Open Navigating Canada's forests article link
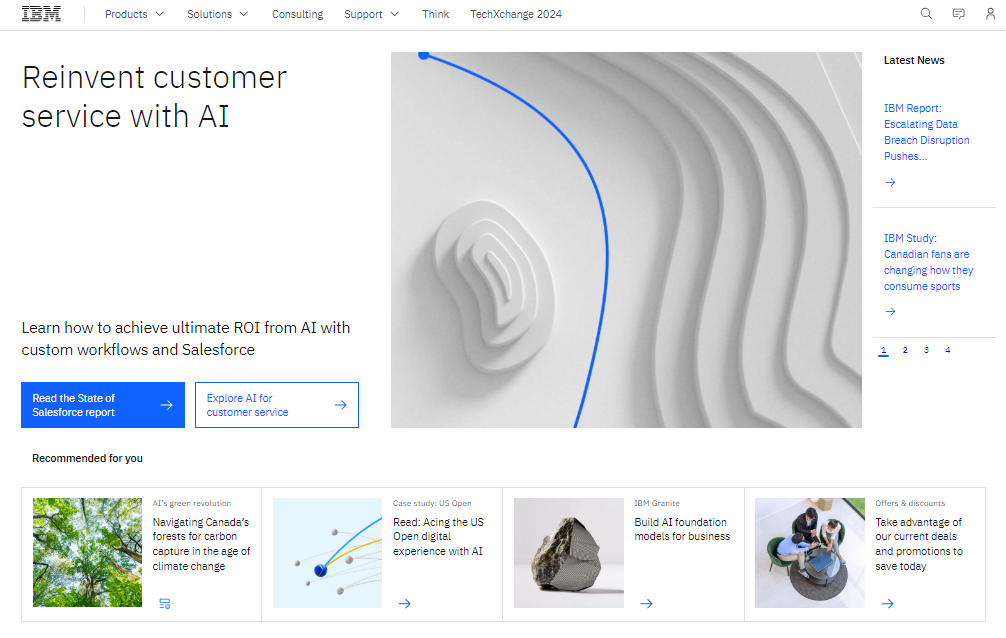 tap(201, 544)
